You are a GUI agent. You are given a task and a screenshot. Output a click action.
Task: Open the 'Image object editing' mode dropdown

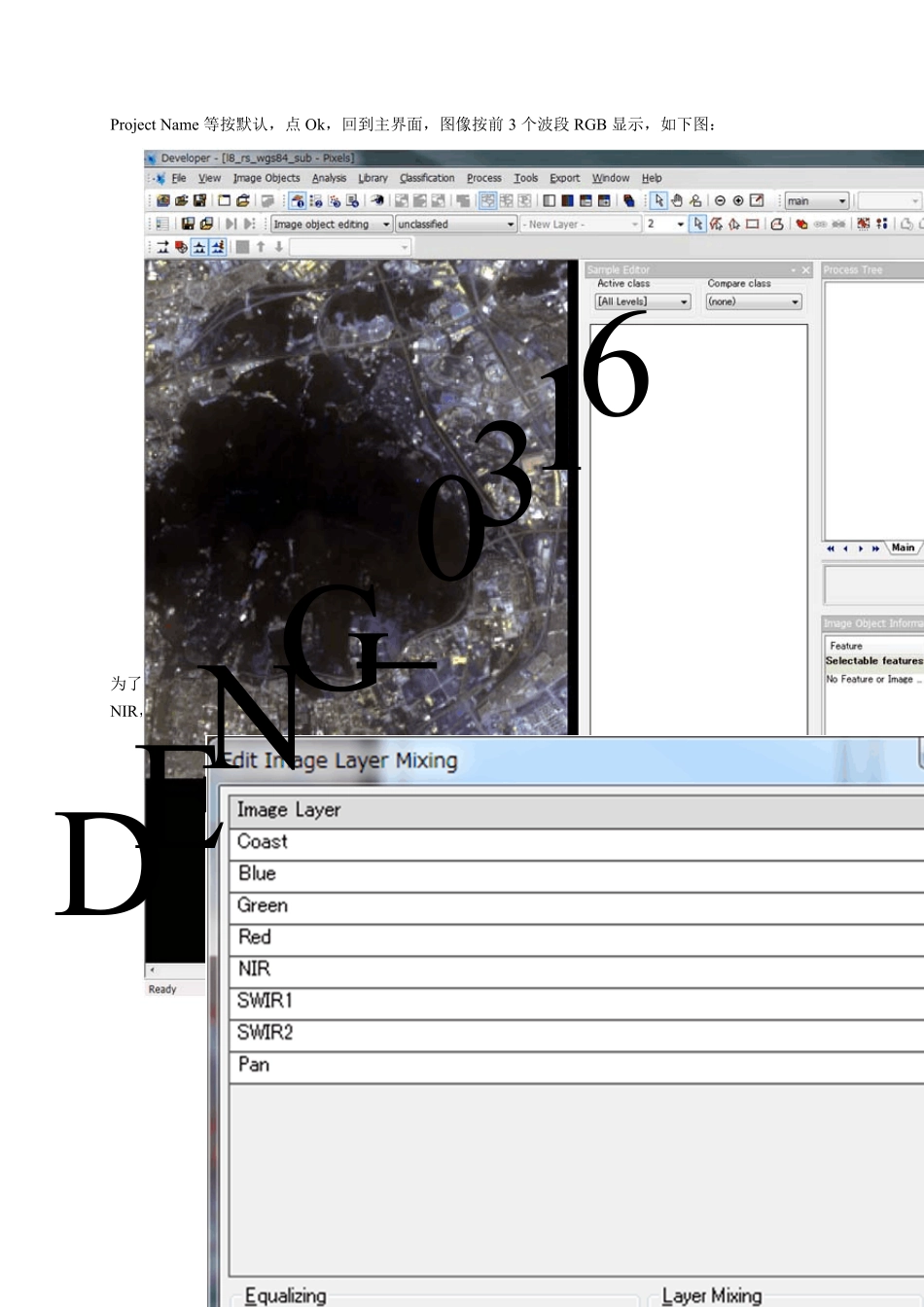(331, 224)
